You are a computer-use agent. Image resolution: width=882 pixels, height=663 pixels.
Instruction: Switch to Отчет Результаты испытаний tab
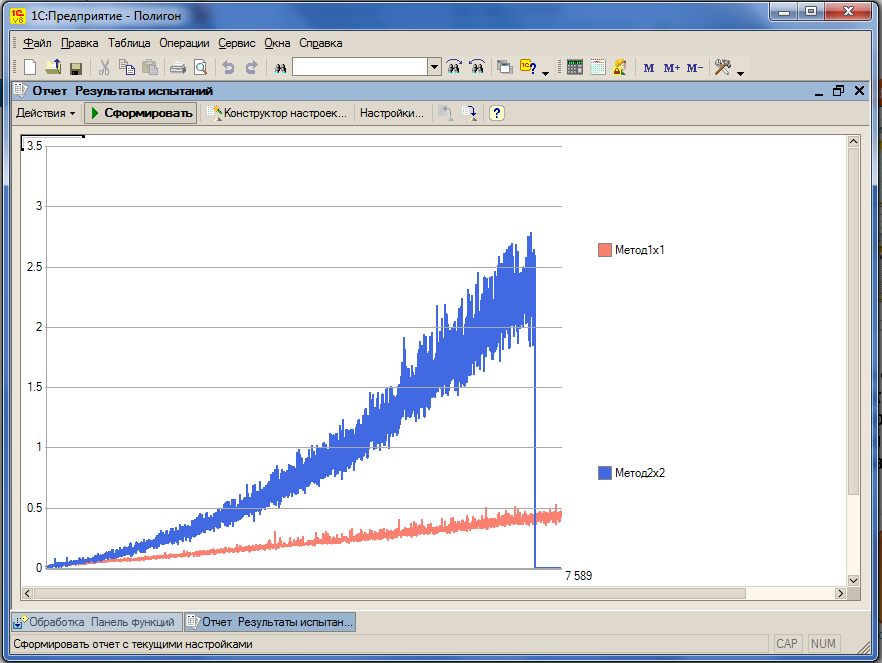(270, 622)
